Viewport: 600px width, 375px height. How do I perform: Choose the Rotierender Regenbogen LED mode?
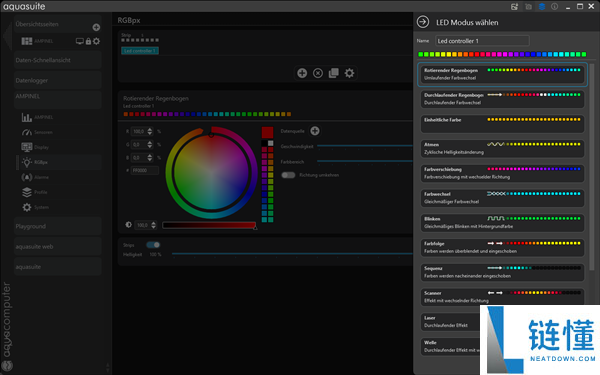[x=502, y=74]
